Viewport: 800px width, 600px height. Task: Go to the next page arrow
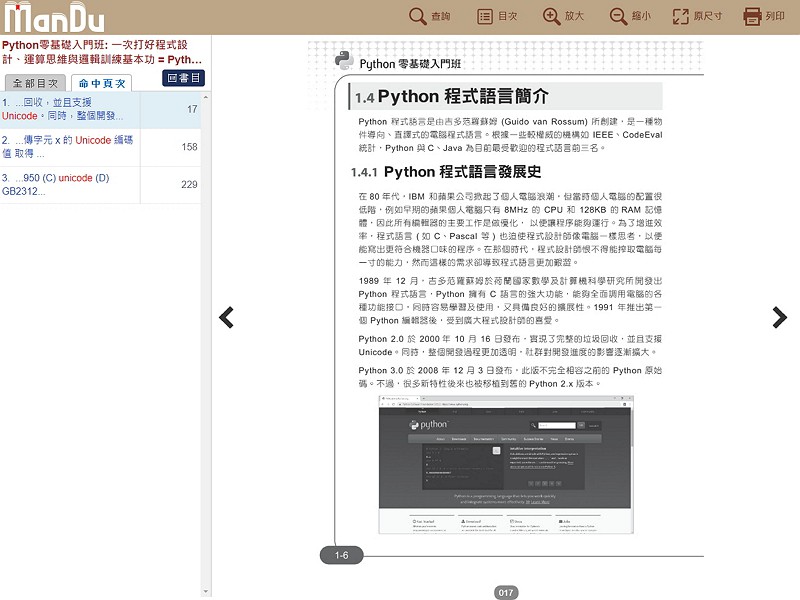tap(779, 317)
